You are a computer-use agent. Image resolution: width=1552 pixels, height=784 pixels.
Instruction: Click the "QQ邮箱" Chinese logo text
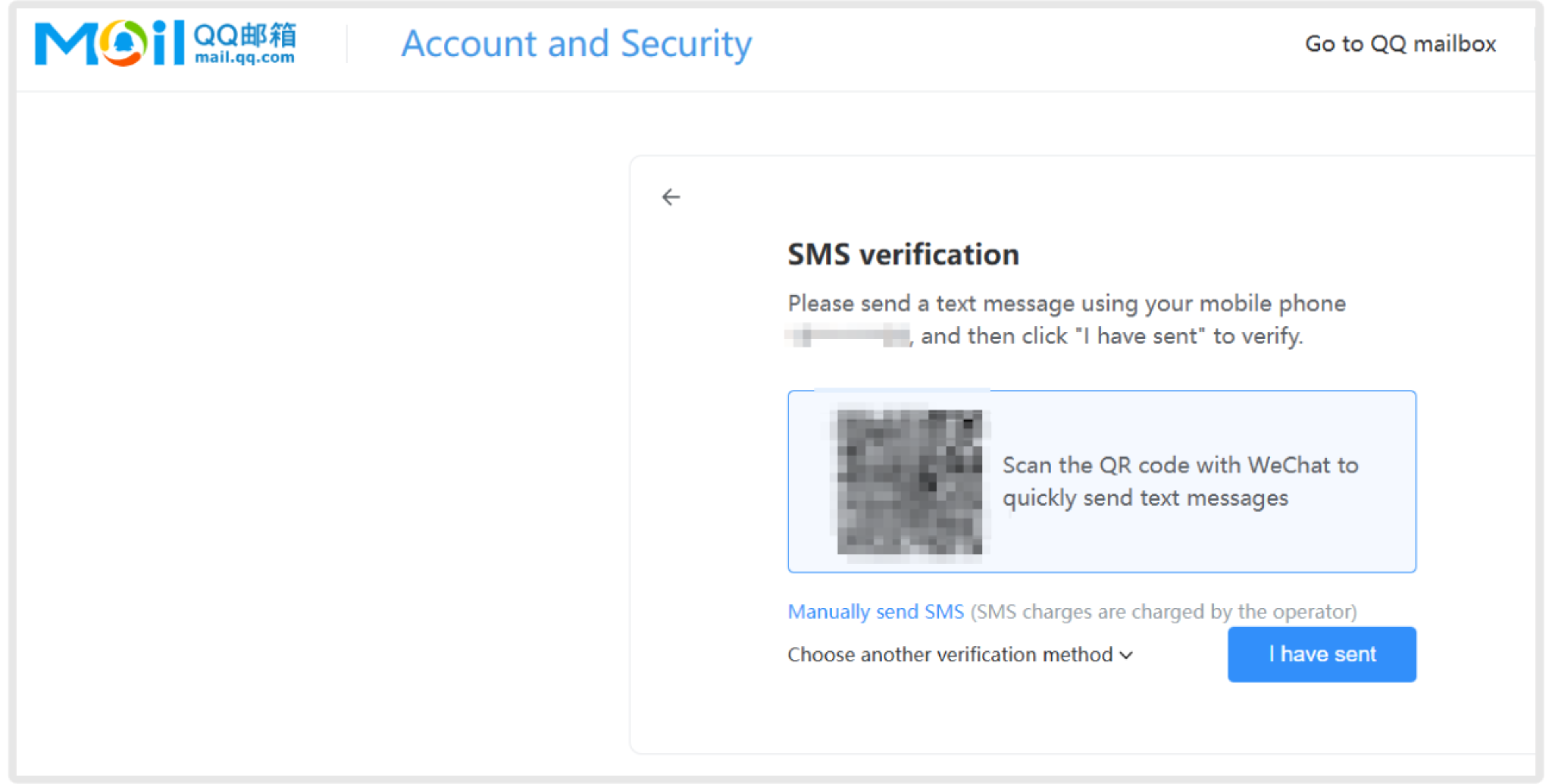245,35
